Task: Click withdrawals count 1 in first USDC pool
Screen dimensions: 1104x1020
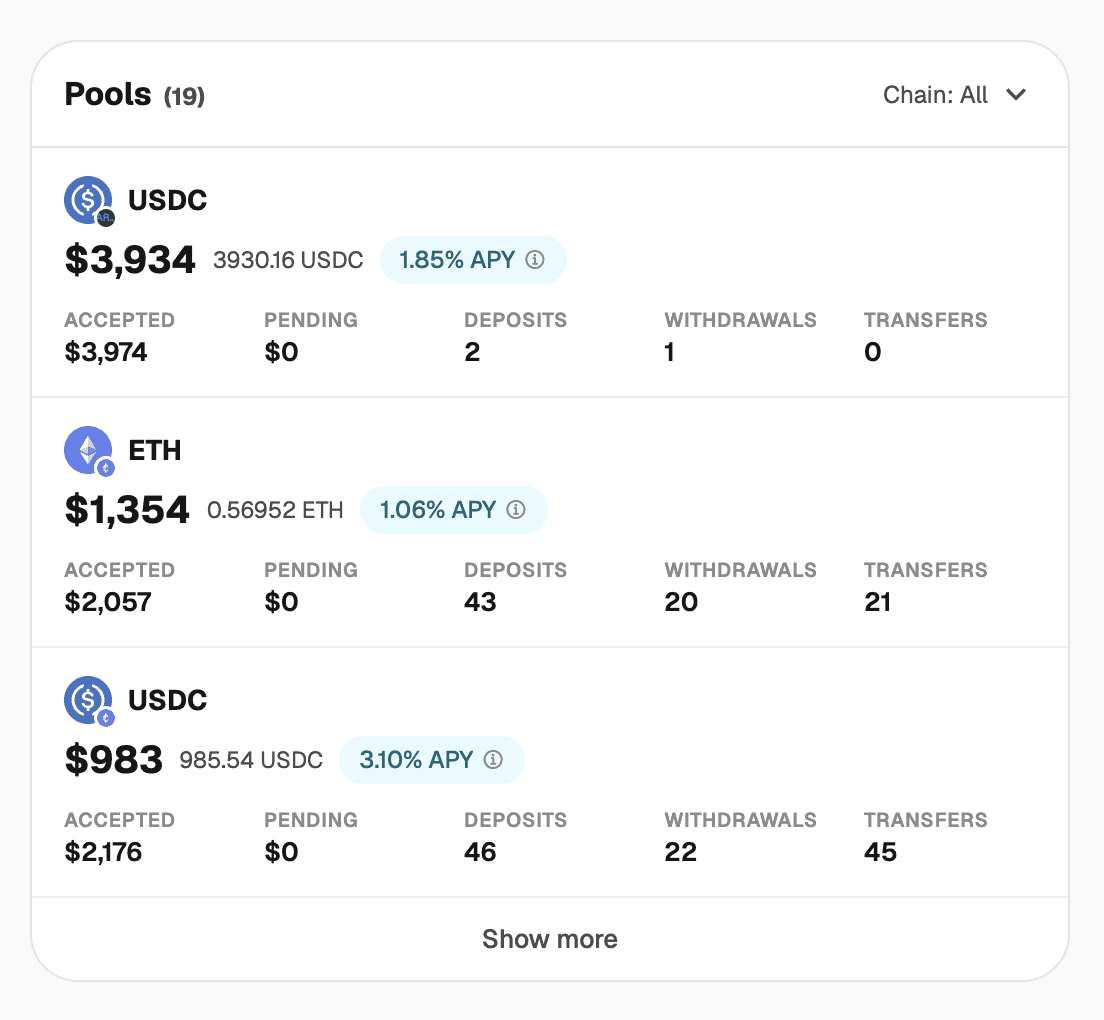Action: [x=669, y=352]
